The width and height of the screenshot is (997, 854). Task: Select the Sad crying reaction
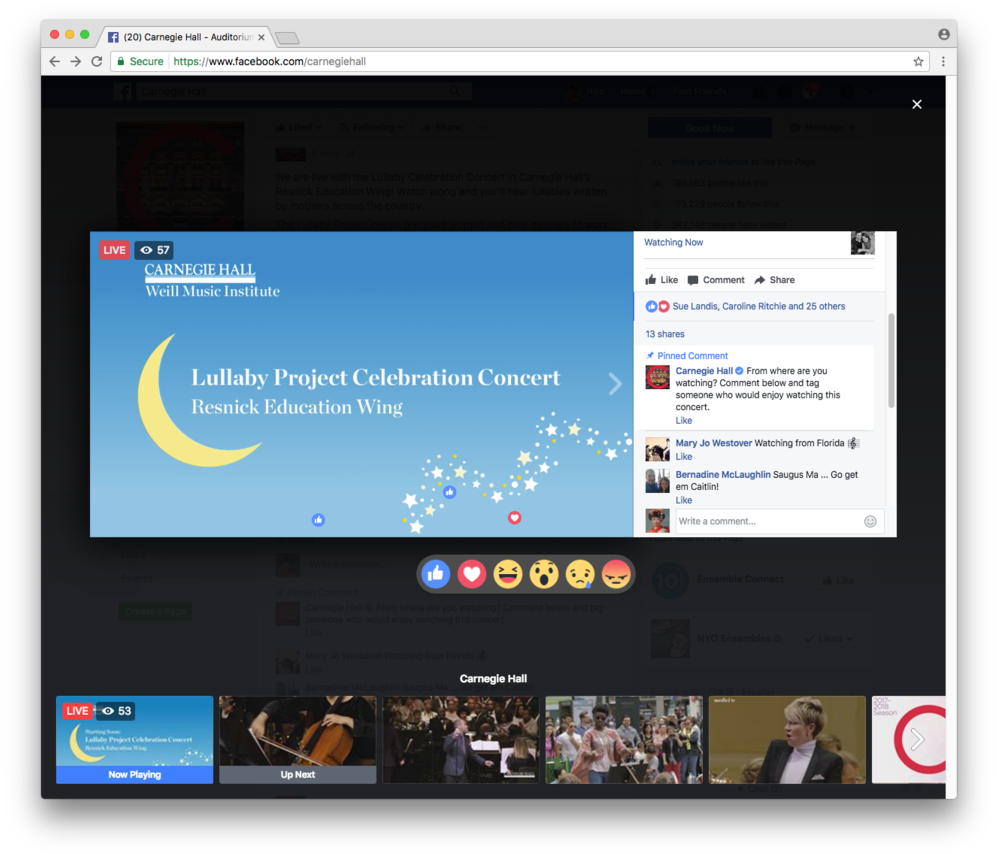pyautogui.click(x=580, y=574)
